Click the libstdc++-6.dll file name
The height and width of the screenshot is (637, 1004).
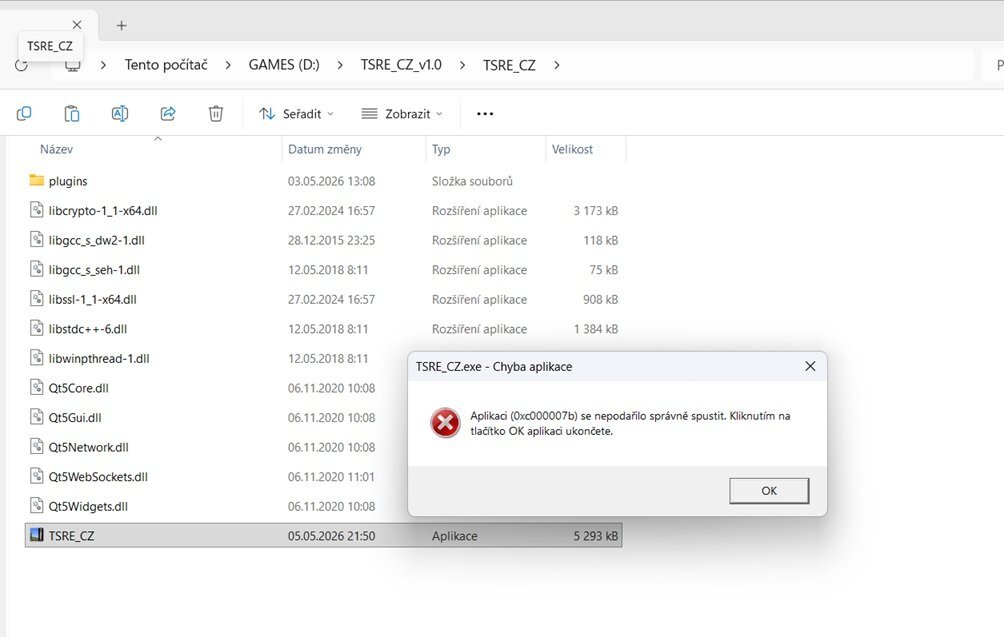point(88,329)
